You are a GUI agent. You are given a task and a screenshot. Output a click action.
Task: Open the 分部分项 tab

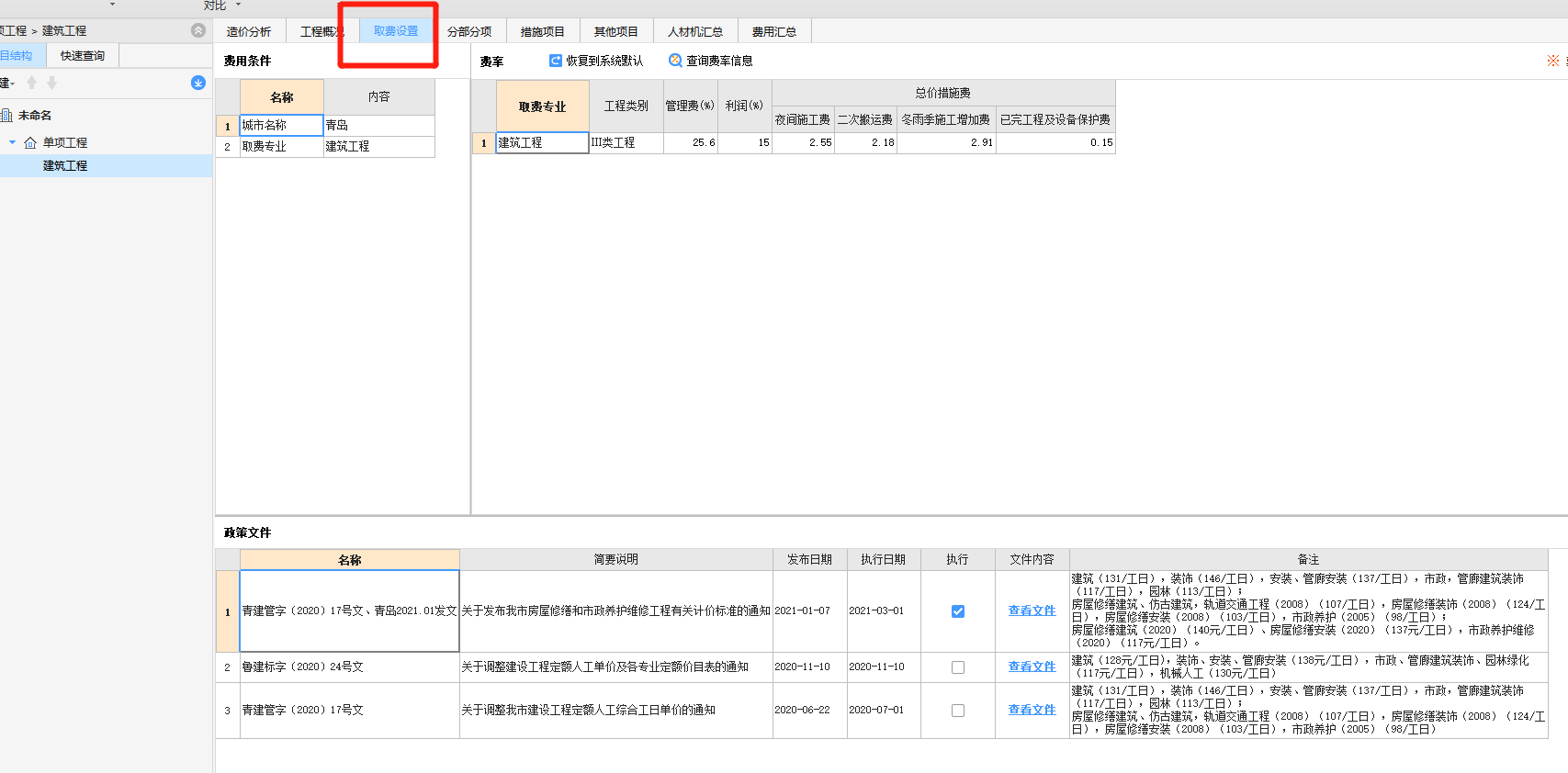[469, 31]
